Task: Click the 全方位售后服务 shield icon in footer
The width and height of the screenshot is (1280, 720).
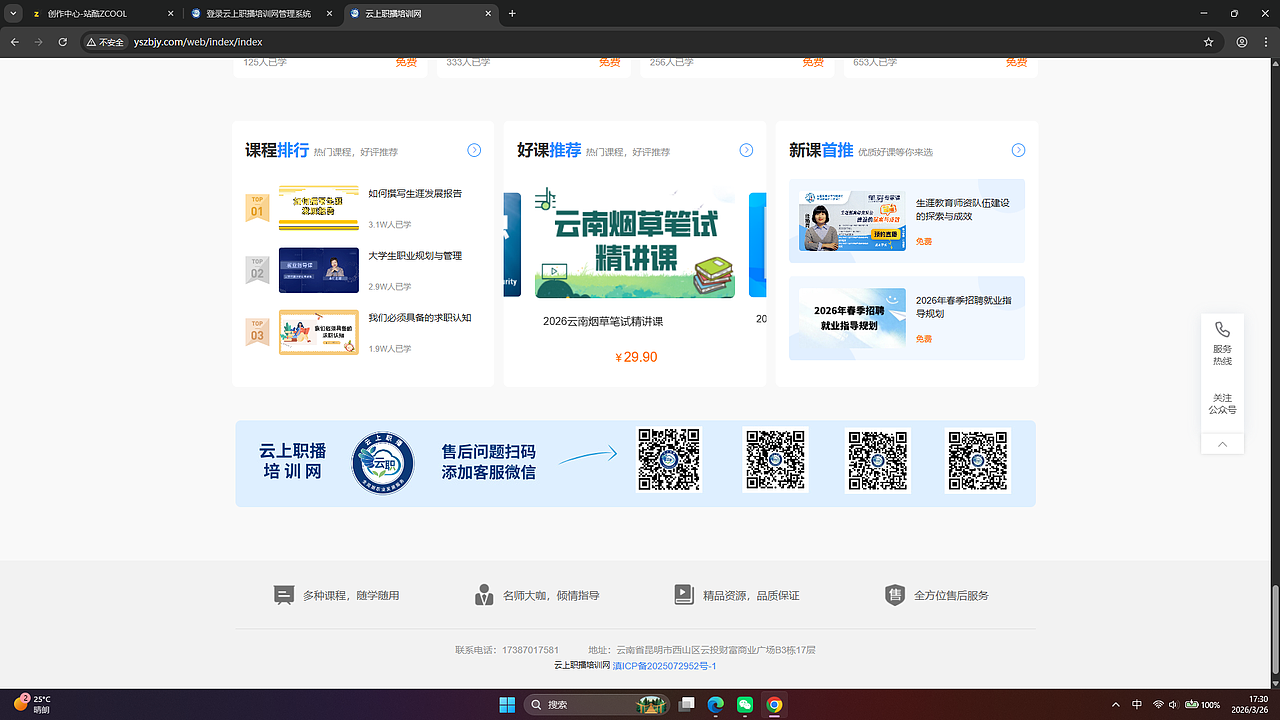Action: click(x=893, y=594)
